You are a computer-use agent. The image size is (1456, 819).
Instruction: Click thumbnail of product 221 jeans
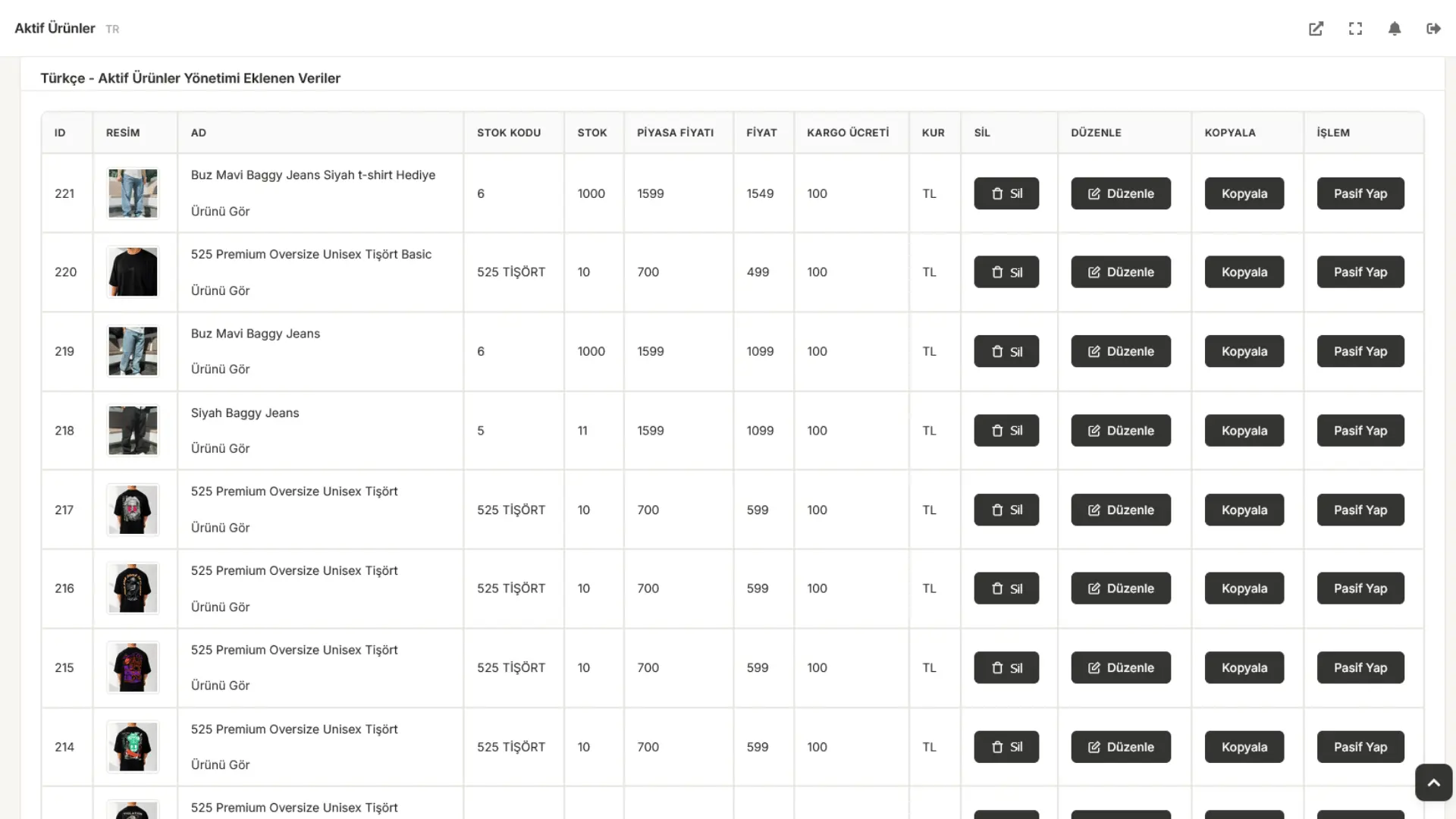click(x=133, y=193)
